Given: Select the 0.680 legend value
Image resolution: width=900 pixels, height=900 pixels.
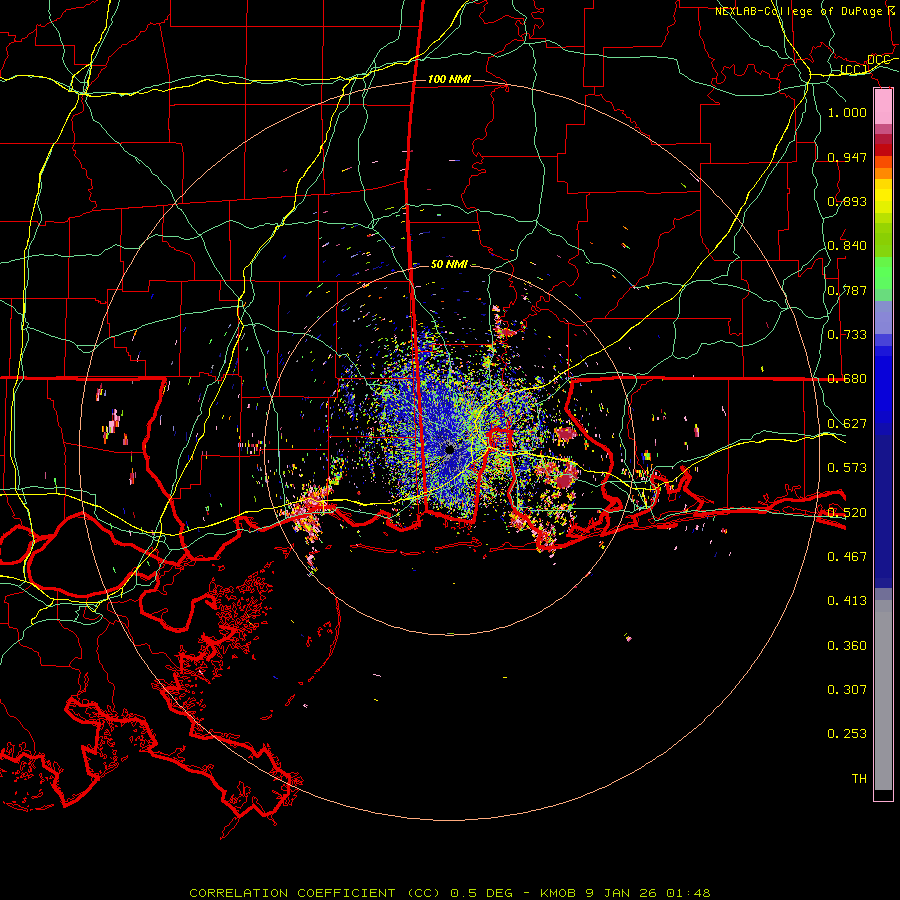Looking at the screenshot, I should [847, 379].
